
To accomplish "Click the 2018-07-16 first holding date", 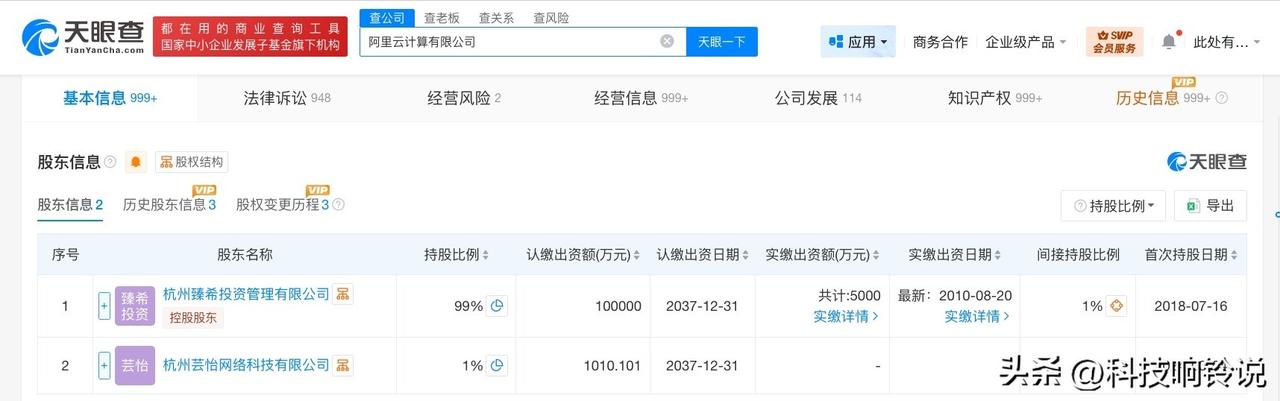I will [x=1190, y=306].
